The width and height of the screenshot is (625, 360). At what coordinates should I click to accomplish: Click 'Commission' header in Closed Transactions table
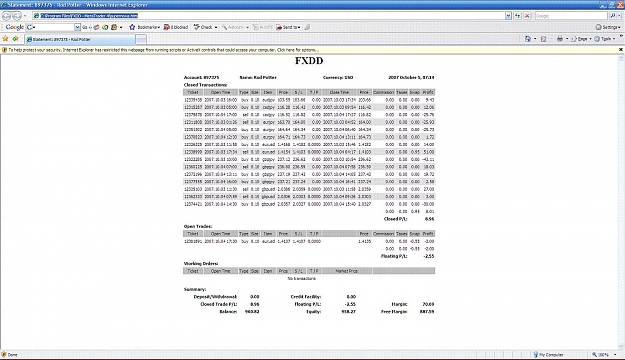point(383,92)
